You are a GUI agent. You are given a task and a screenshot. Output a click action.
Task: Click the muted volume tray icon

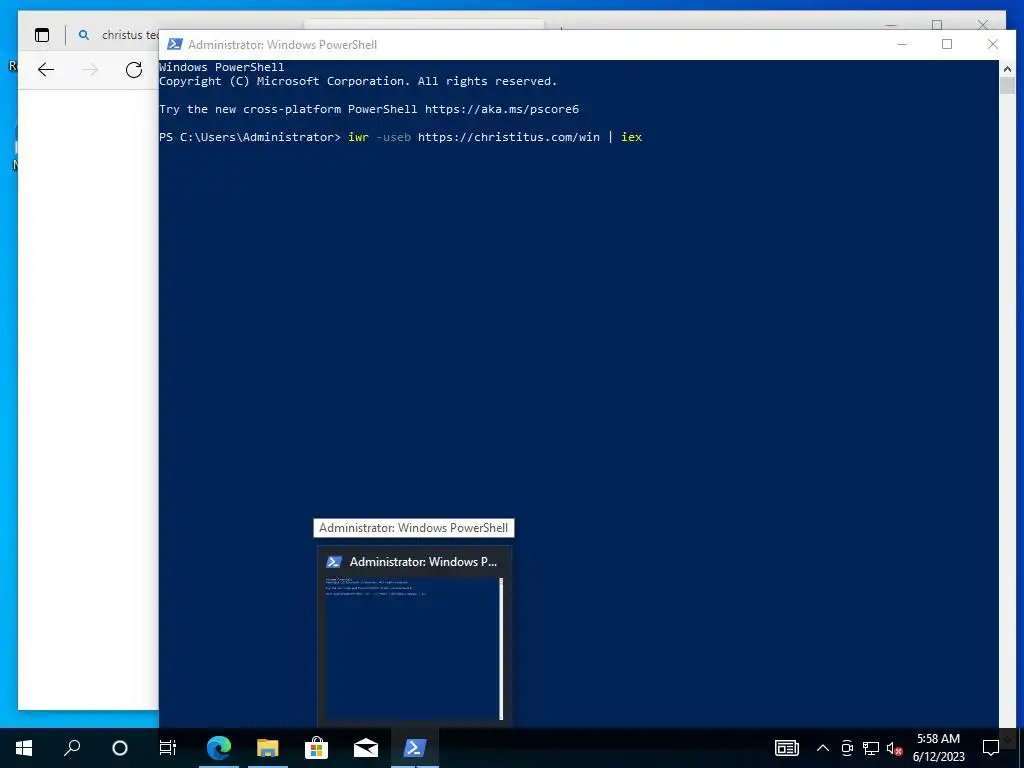(x=895, y=748)
